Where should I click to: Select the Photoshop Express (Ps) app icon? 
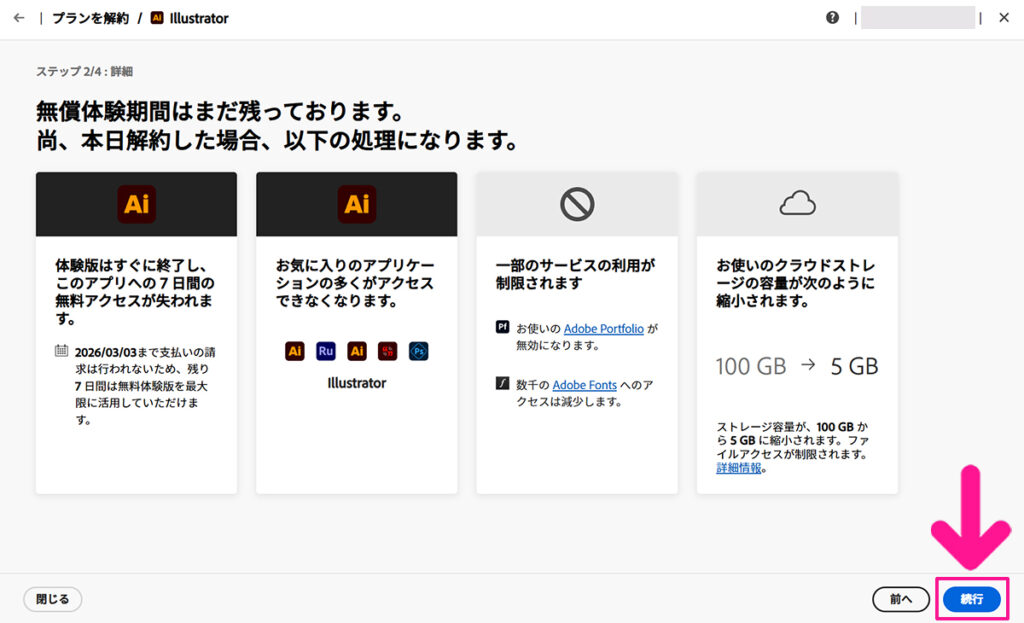[419, 351]
